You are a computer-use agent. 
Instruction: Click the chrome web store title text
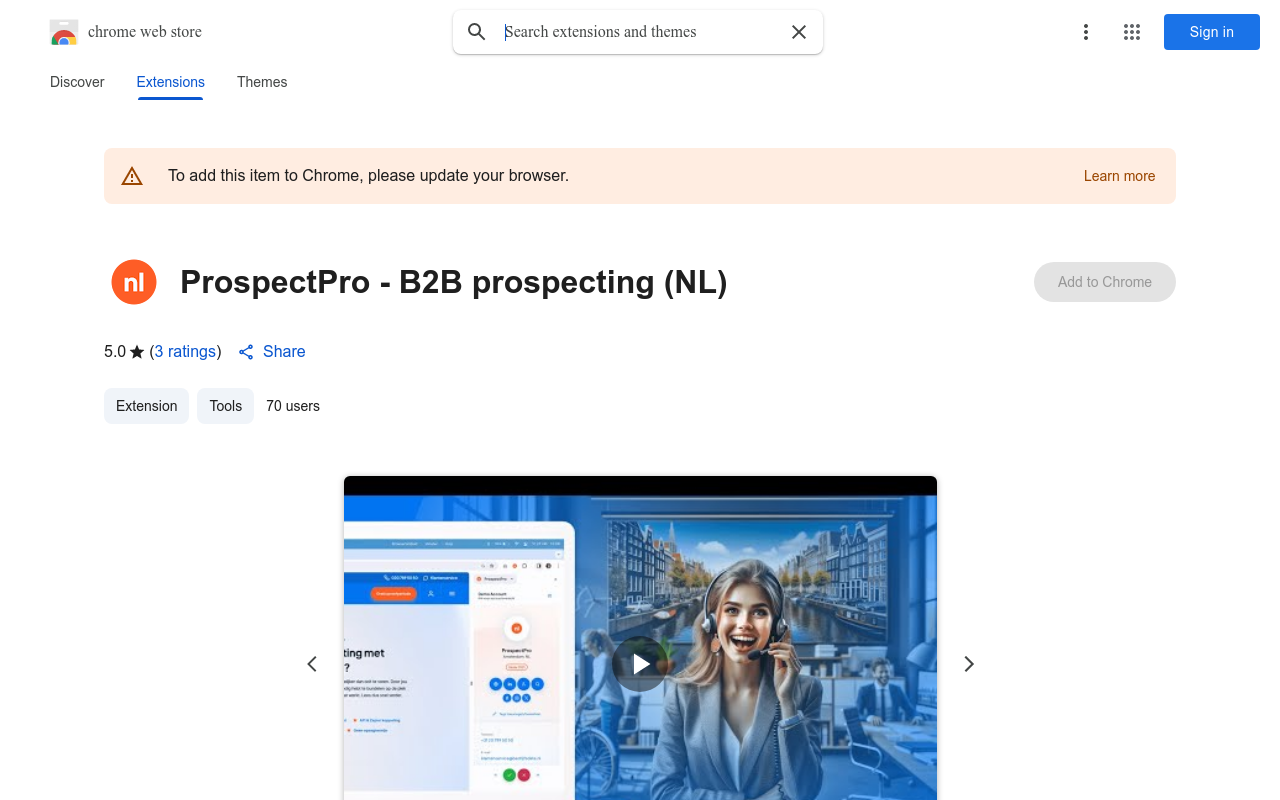click(145, 32)
